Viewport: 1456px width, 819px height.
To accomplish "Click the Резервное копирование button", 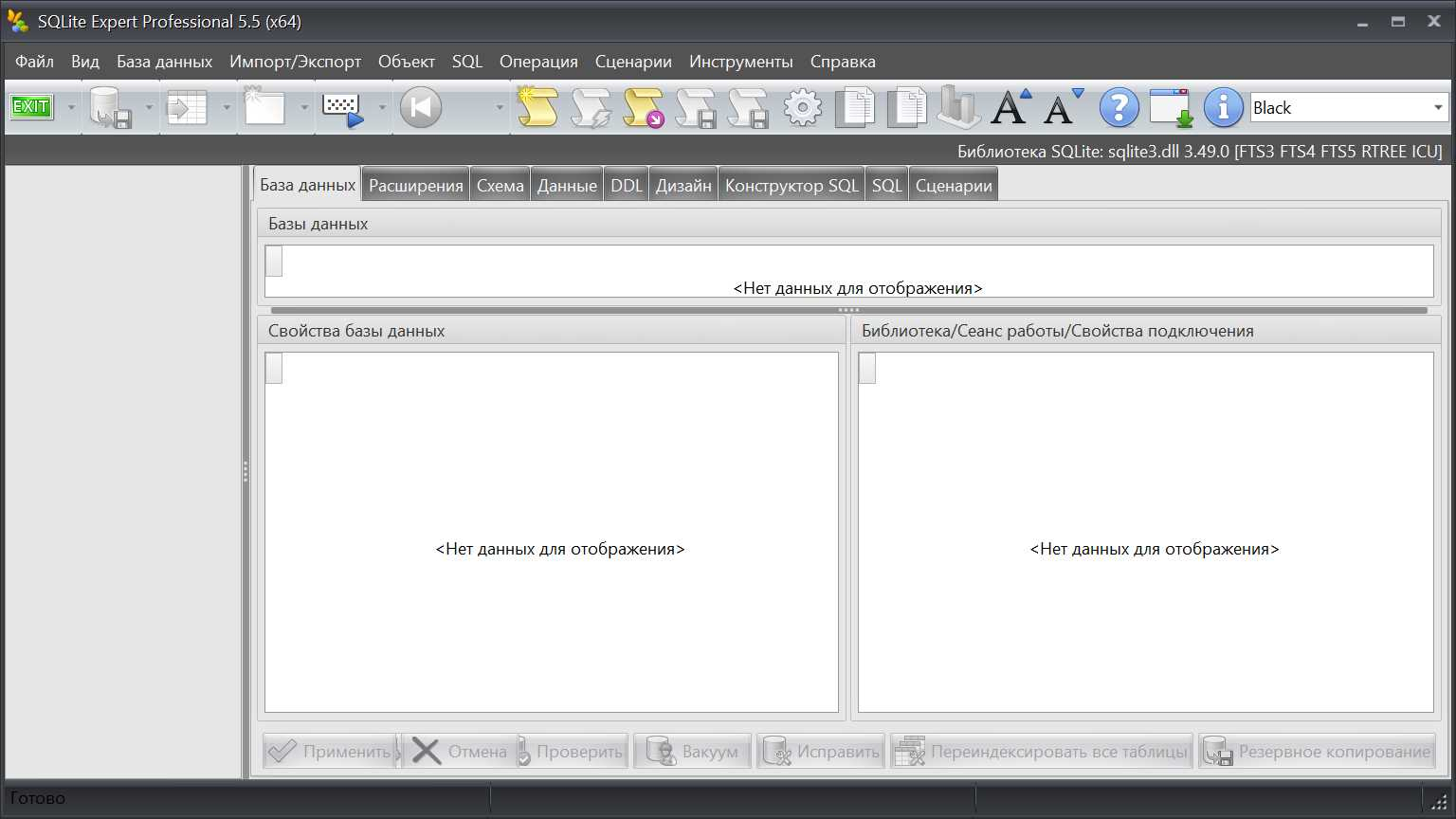I will pyautogui.click(x=1317, y=752).
